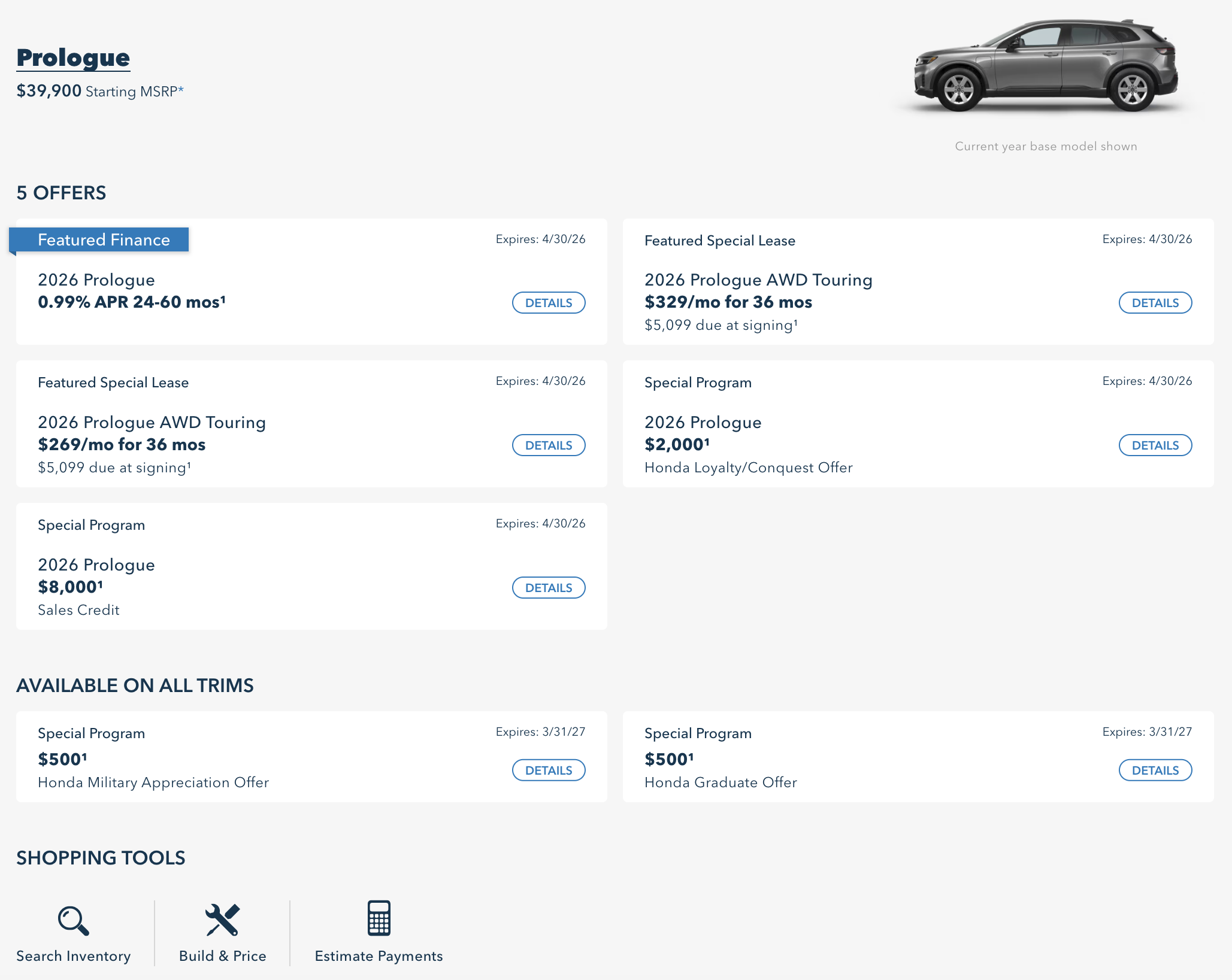The width and height of the screenshot is (1232, 980).
Task: Select the Build & Price text link
Action: (x=222, y=956)
